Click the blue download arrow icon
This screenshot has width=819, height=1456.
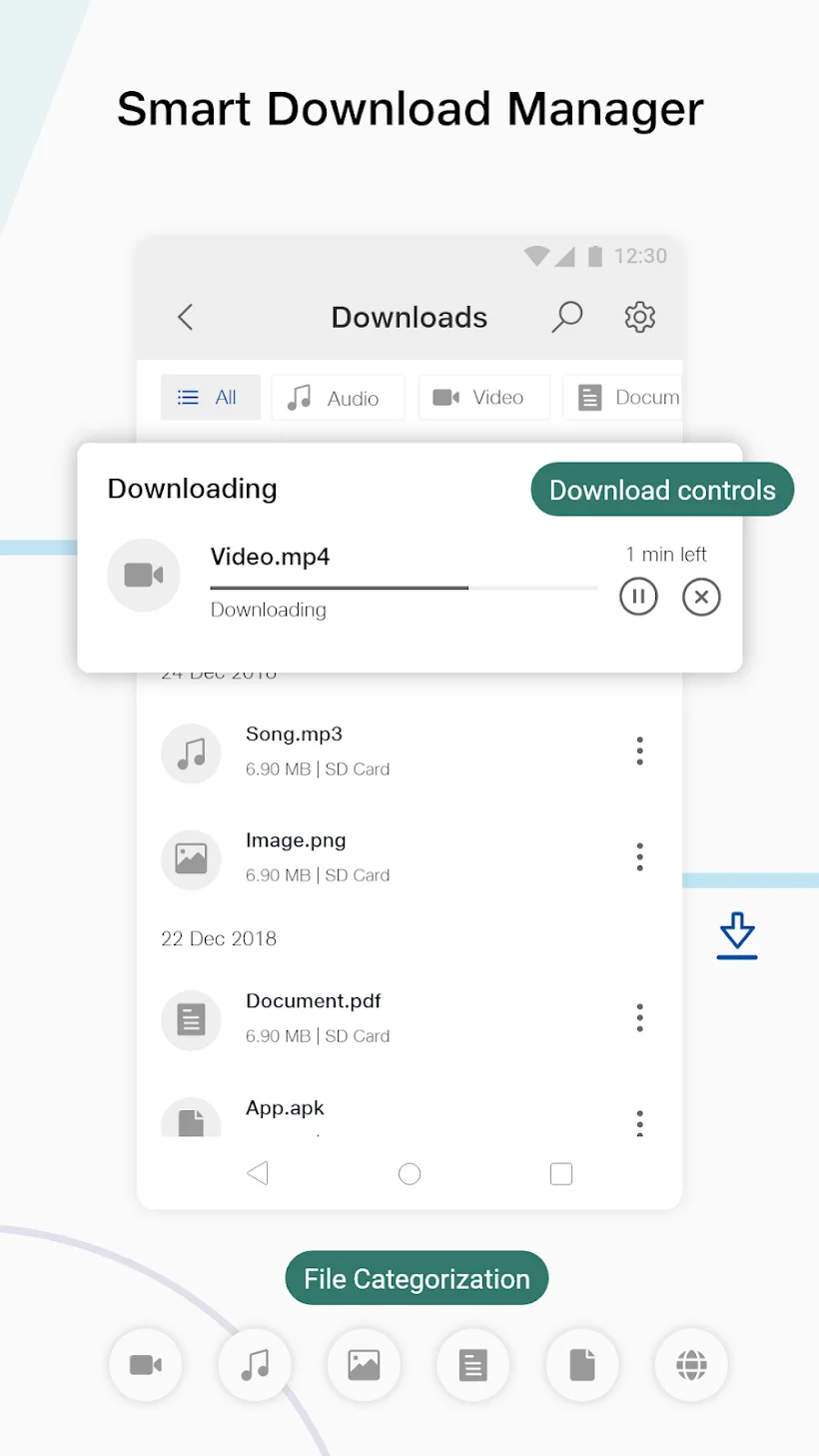tap(737, 935)
